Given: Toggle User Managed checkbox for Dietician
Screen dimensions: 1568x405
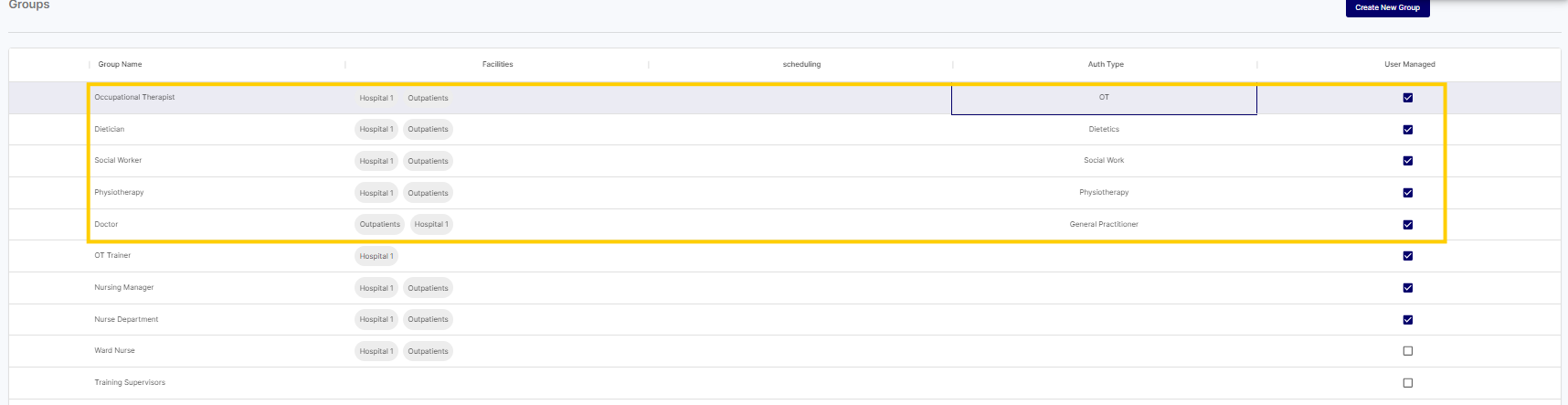Looking at the screenshot, I should pos(1407,130).
